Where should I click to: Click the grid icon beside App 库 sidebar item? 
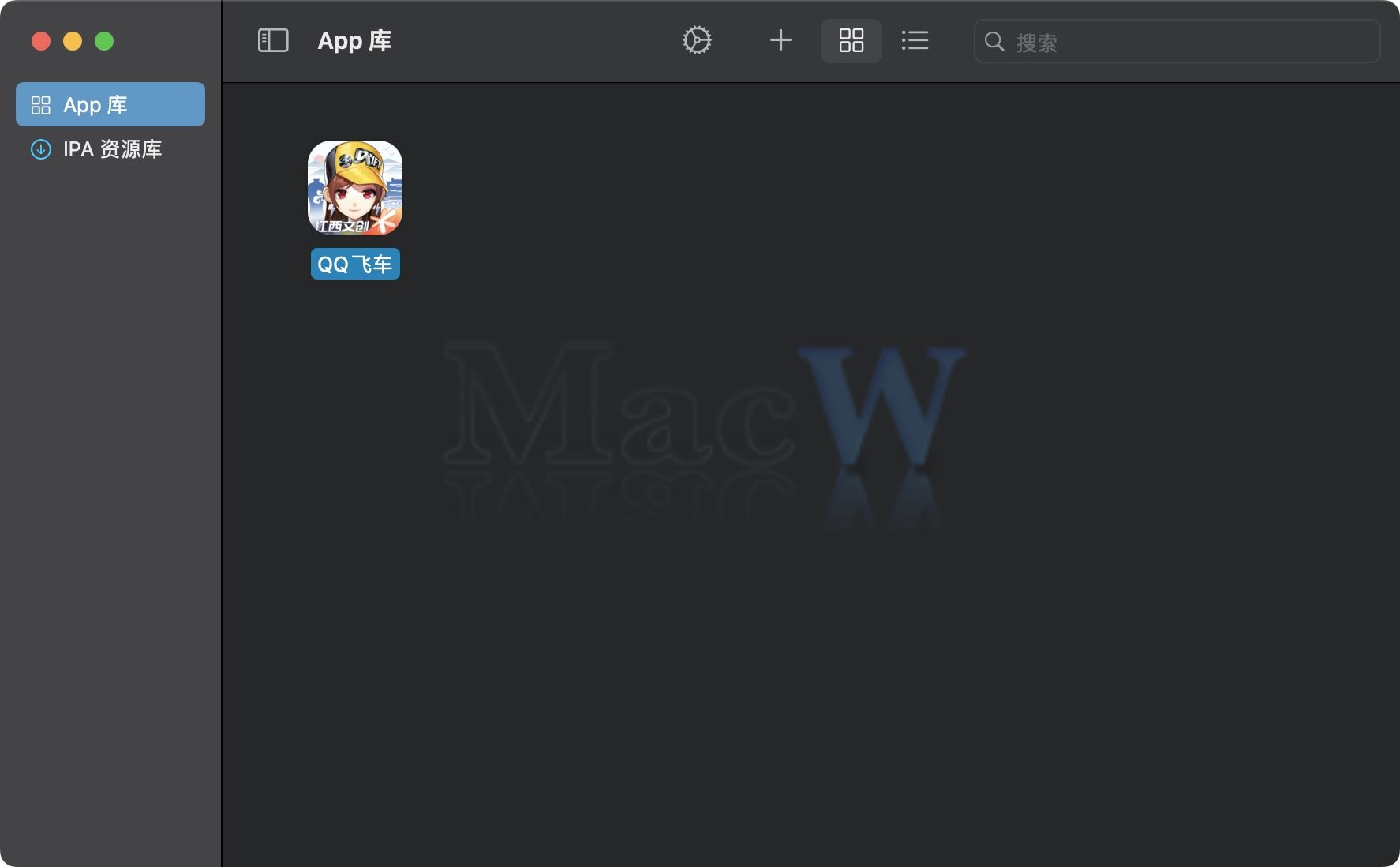click(x=40, y=105)
